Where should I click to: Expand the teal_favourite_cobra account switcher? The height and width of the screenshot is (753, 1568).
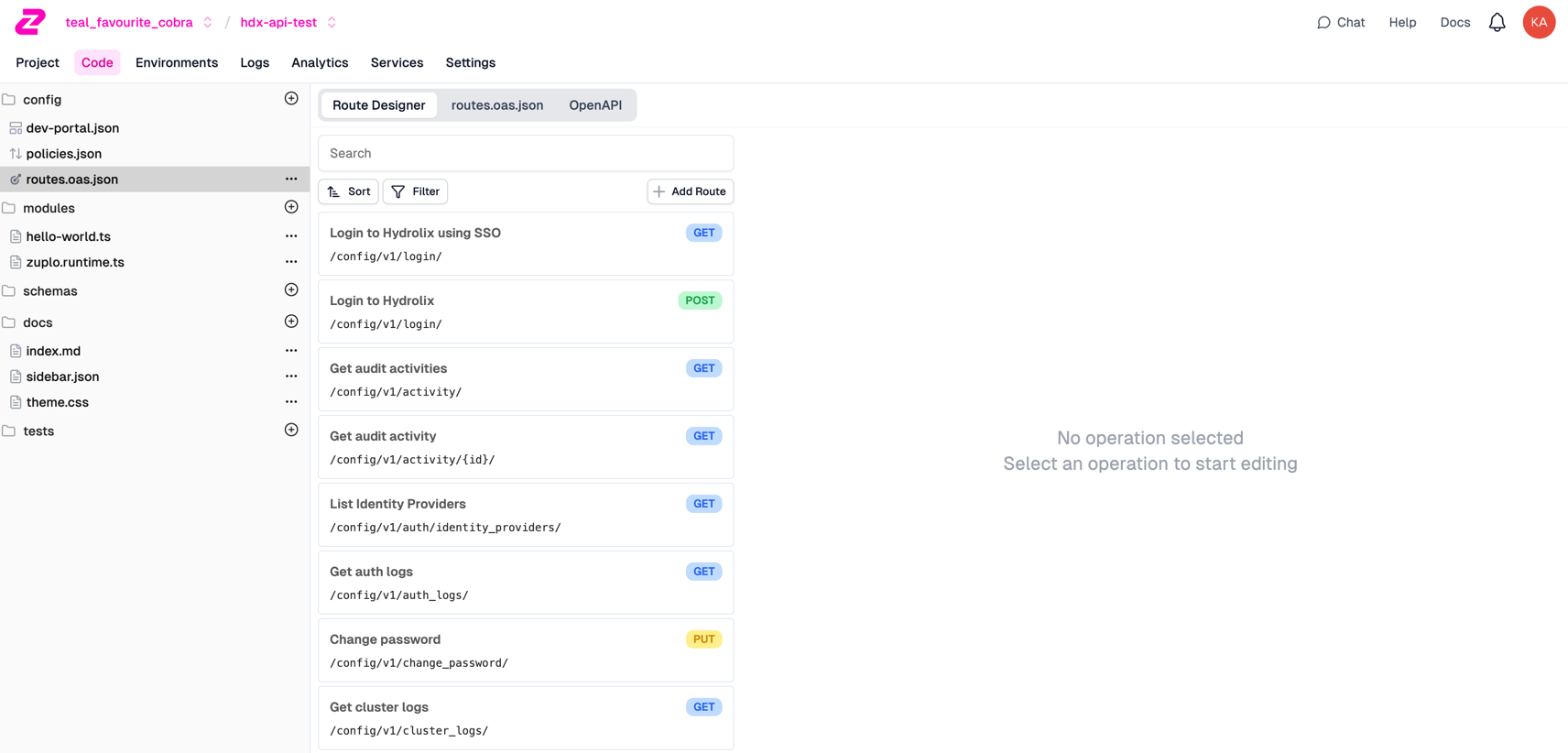click(x=208, y=23)
